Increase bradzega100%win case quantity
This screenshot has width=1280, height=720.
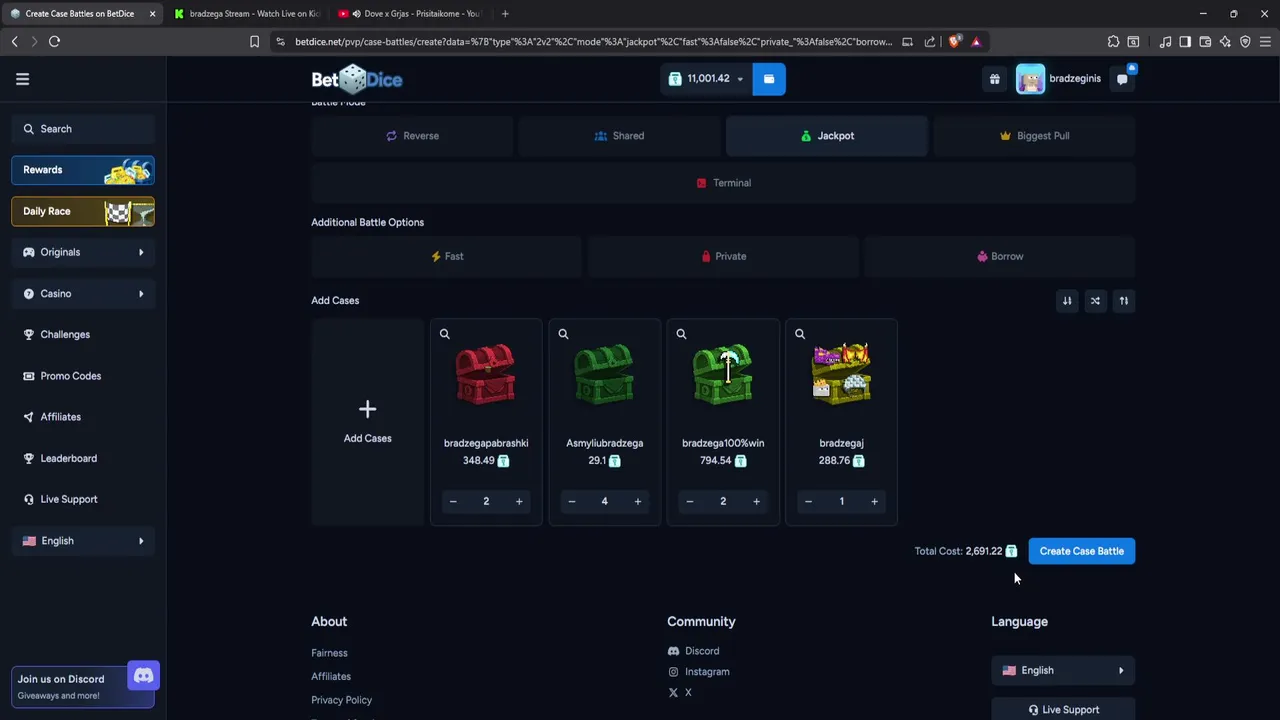(756, 501)
